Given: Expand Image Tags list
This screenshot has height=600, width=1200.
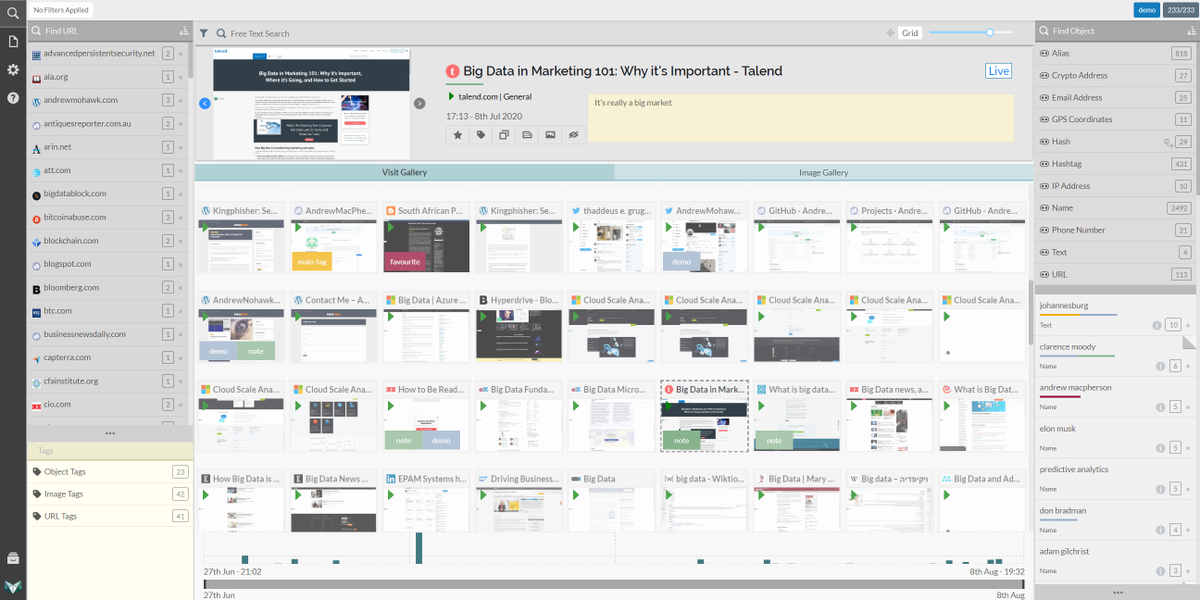Looking at the screenshot, I should coord(110,494).
